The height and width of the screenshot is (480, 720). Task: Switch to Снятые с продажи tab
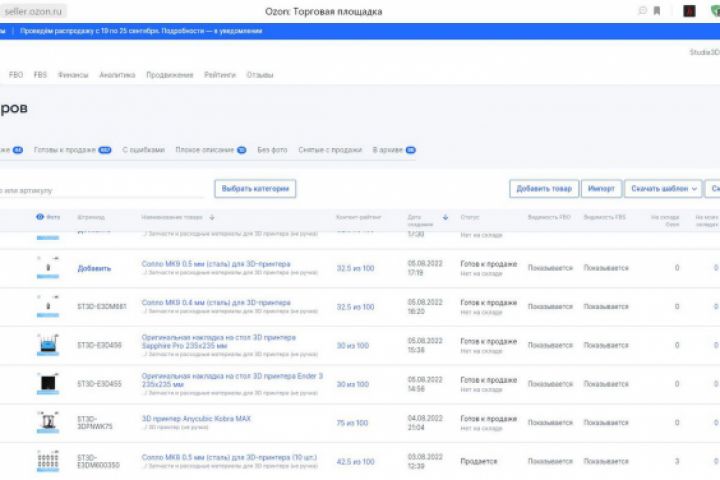pos(330,150)
